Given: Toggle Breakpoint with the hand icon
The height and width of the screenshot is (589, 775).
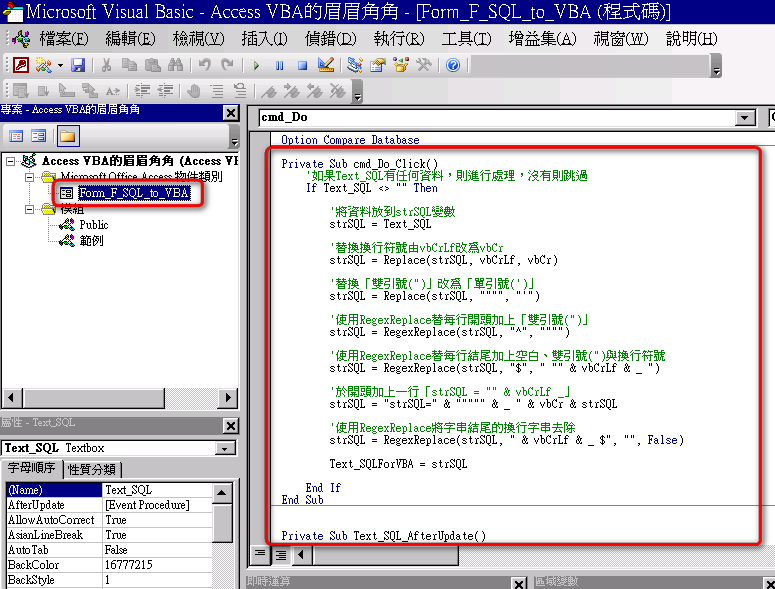Looking at the screenshot, I should (194, 91).
